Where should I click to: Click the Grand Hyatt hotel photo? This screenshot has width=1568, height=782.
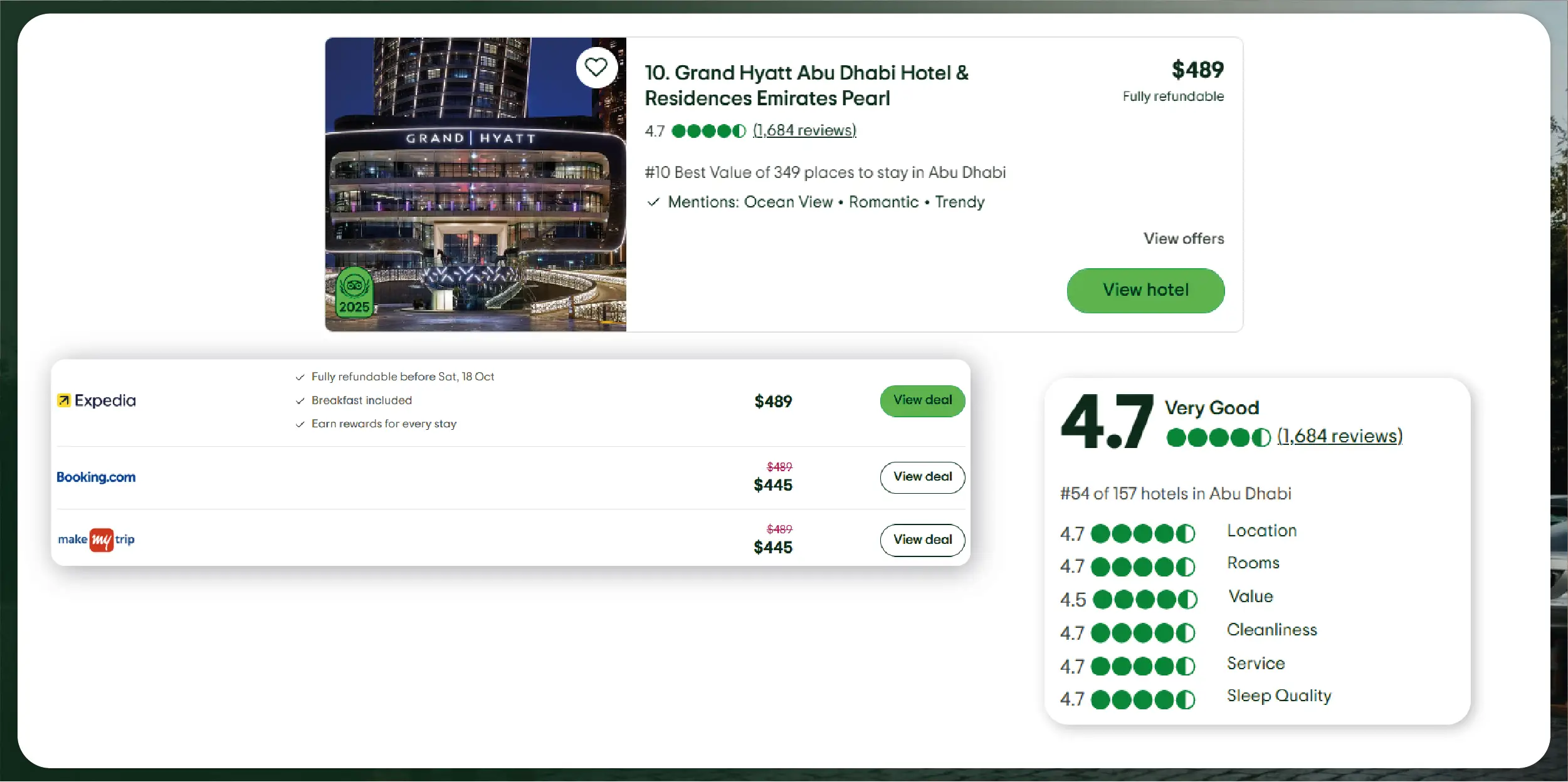coord(475,201)
